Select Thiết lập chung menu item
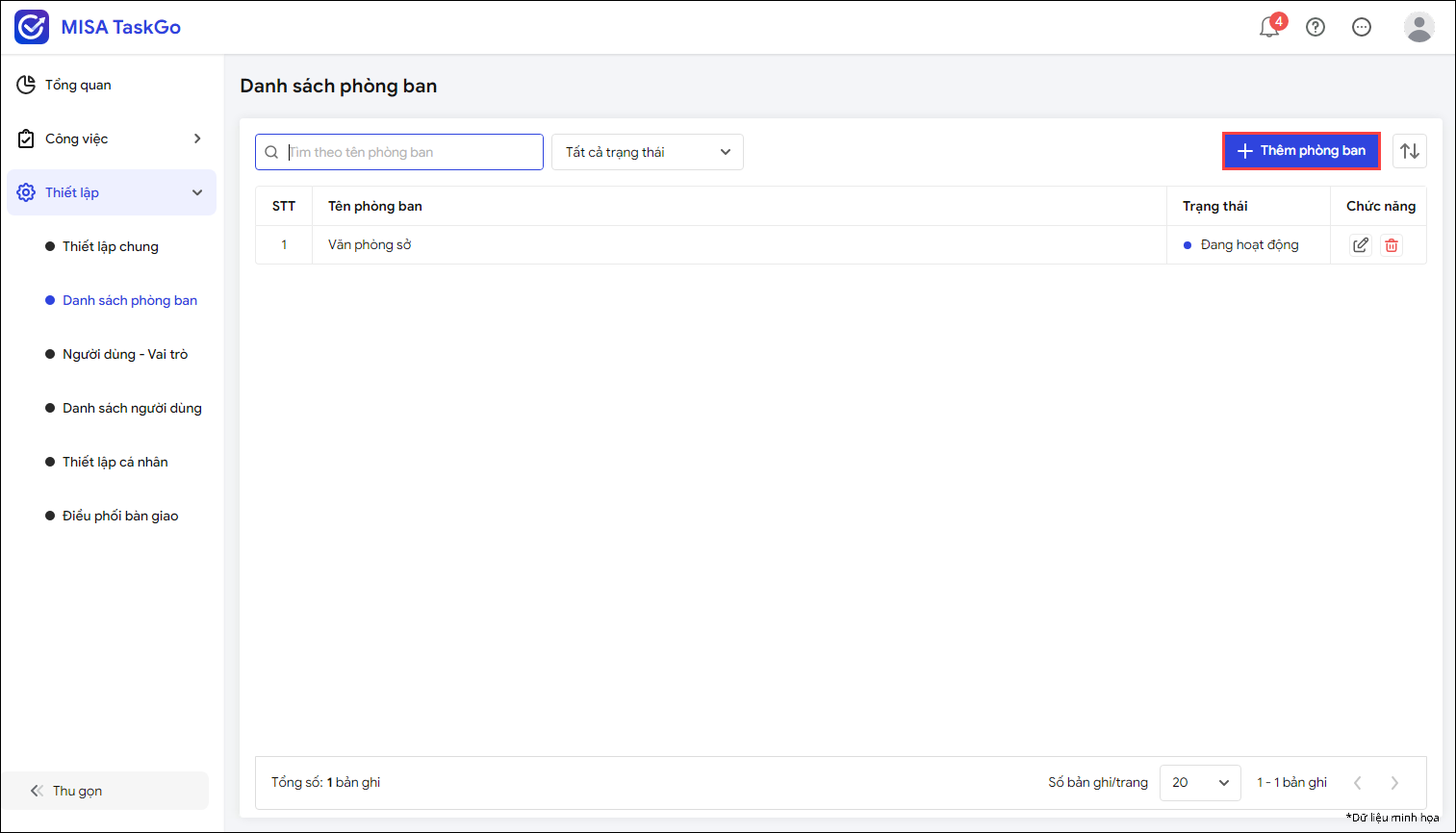 click(111, 246)
